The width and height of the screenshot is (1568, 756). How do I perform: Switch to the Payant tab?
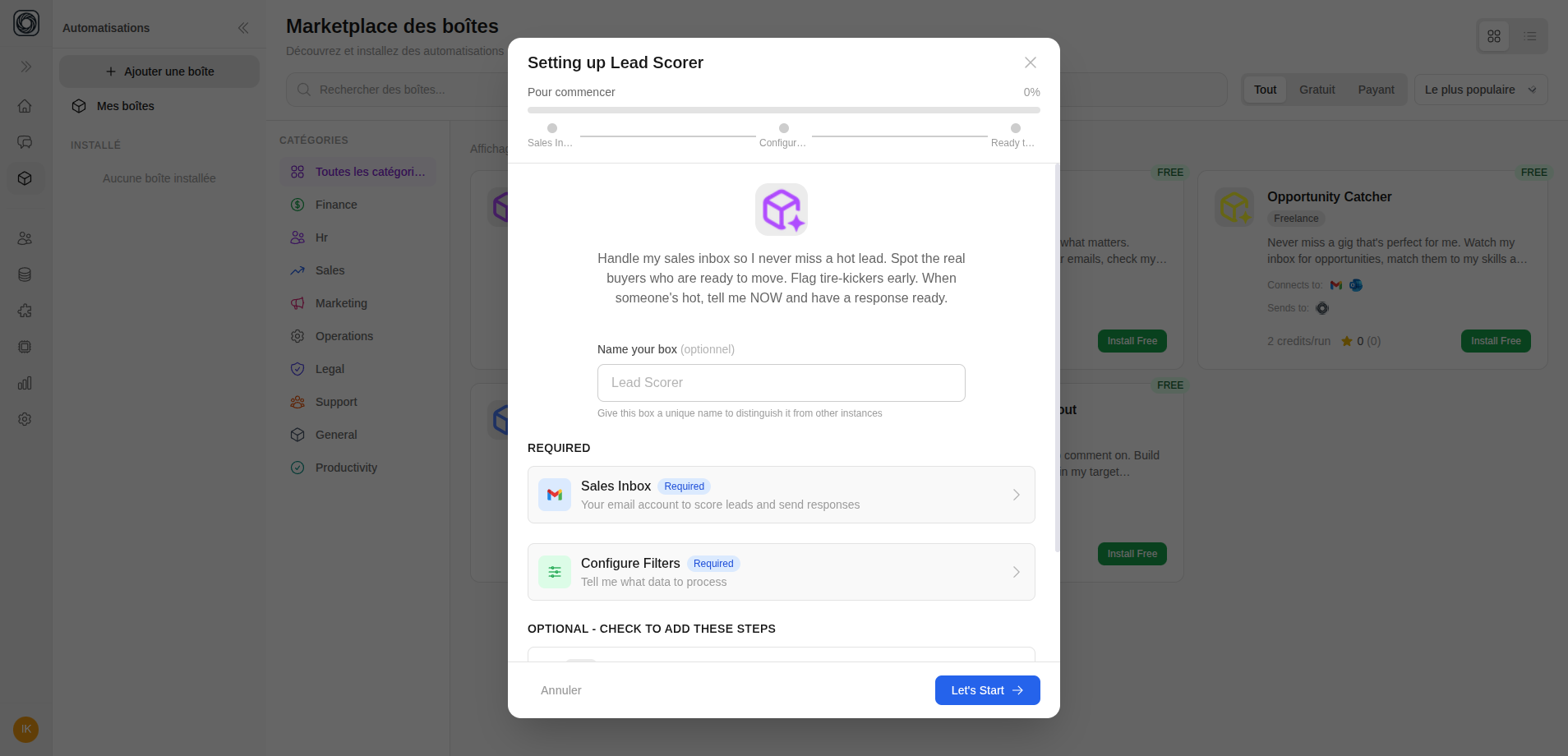(x=1376, y=89)
